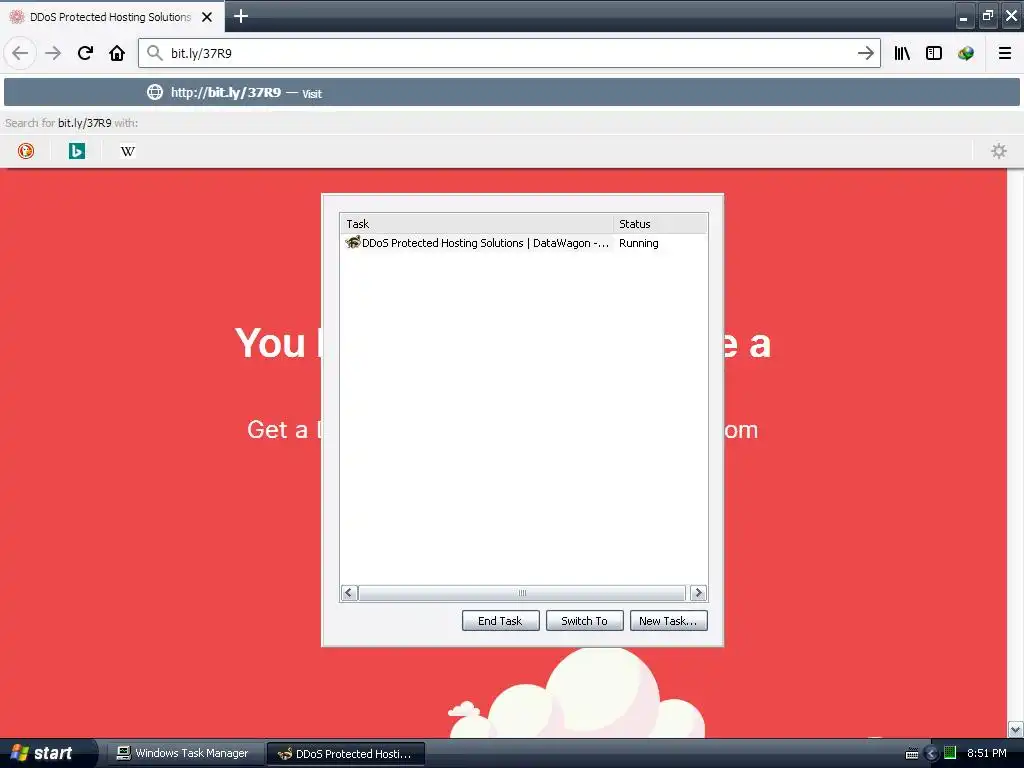
Task: Search with Bing engine icon
Action: (x=76, y=151)
